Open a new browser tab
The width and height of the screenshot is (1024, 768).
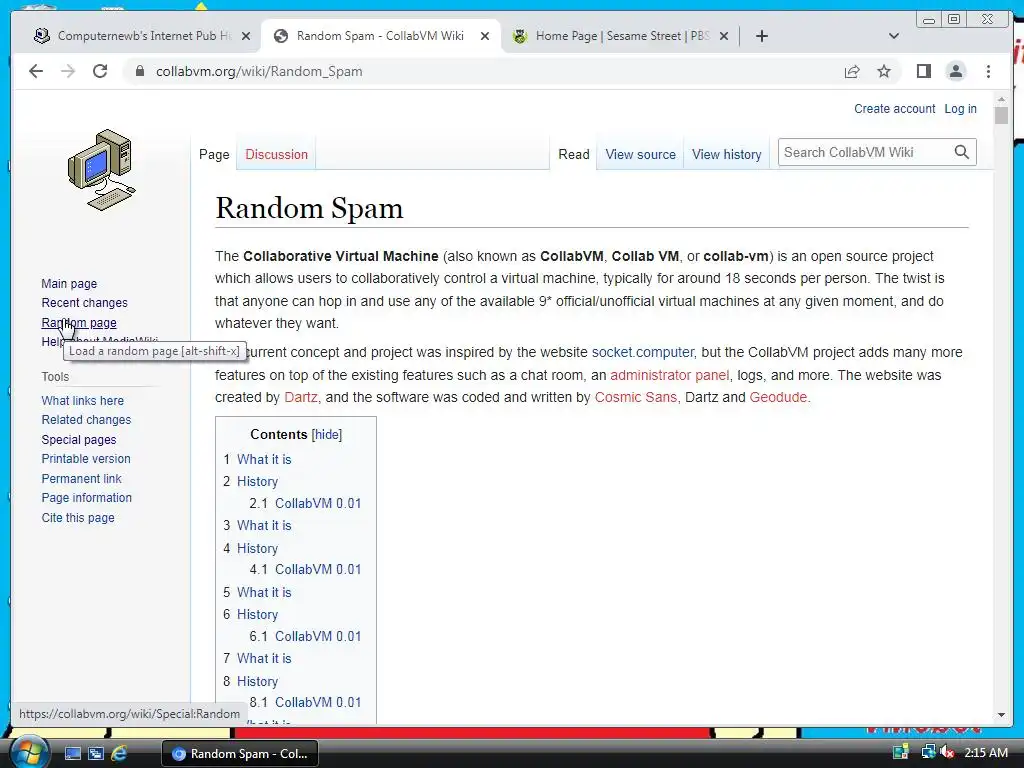pyautogui.click(x=761, y=36)
